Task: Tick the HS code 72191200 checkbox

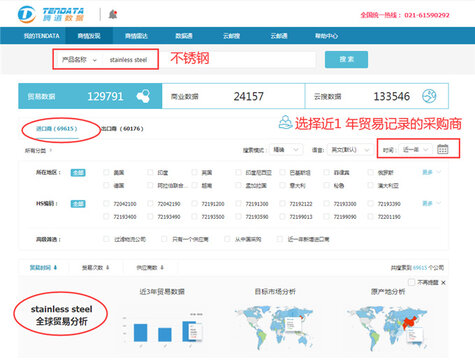Action: point(194,203)
